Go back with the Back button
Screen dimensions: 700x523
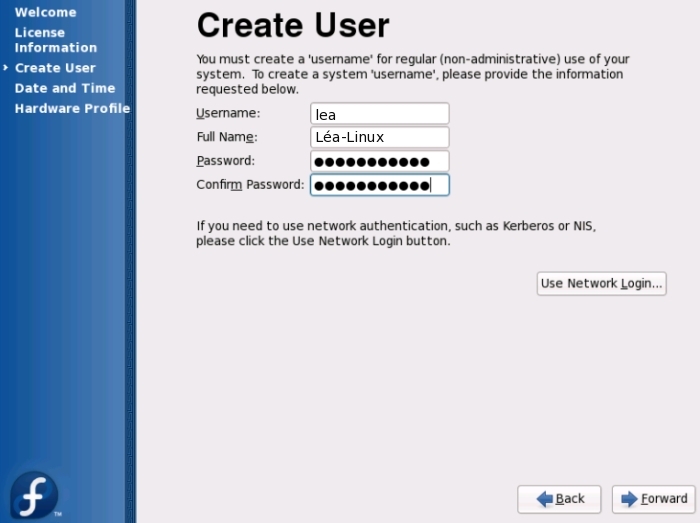(559, 499)
